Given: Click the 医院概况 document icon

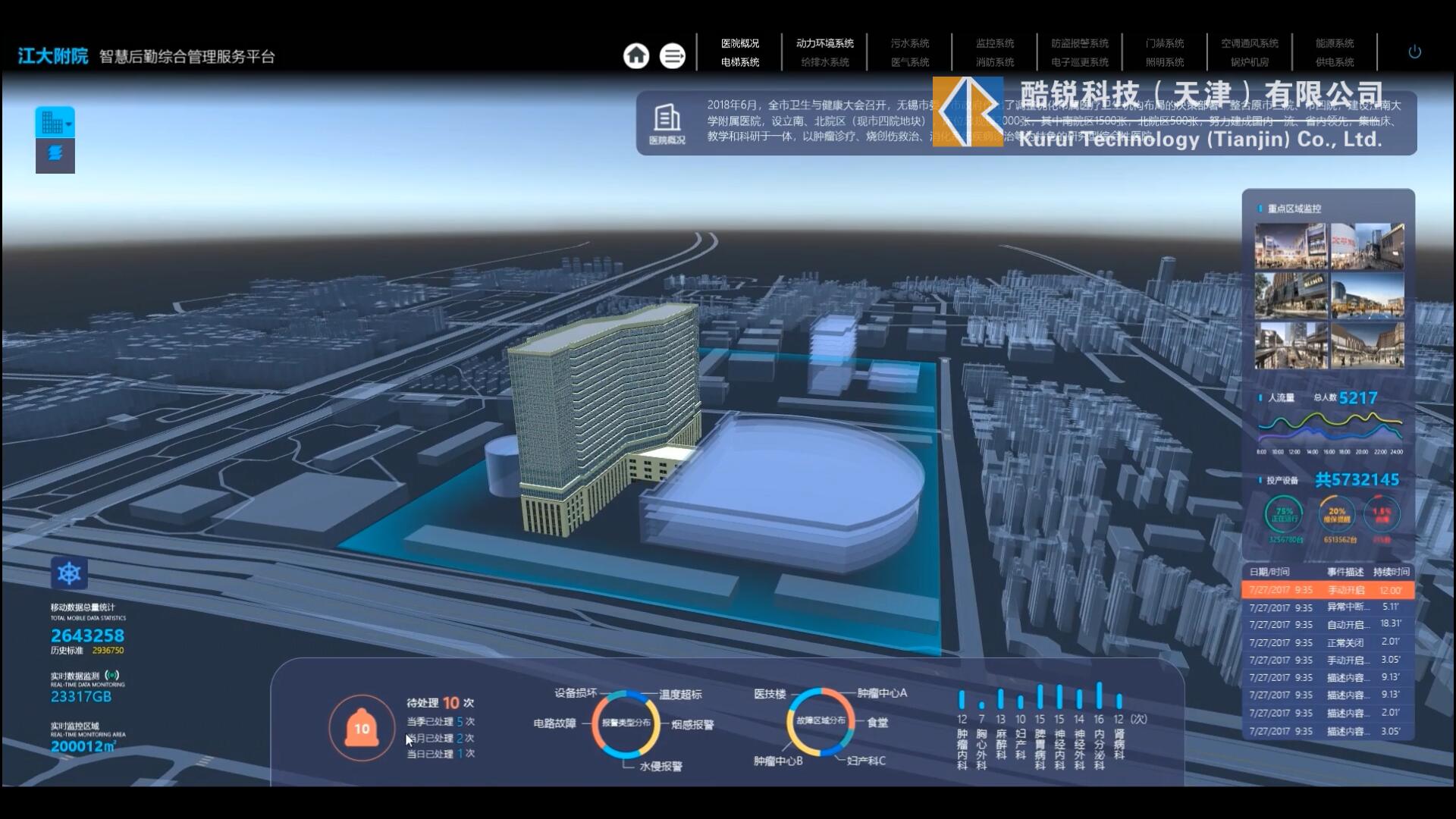Looking at the screenshot, I should pyautogui.click(x=667, y=119).
